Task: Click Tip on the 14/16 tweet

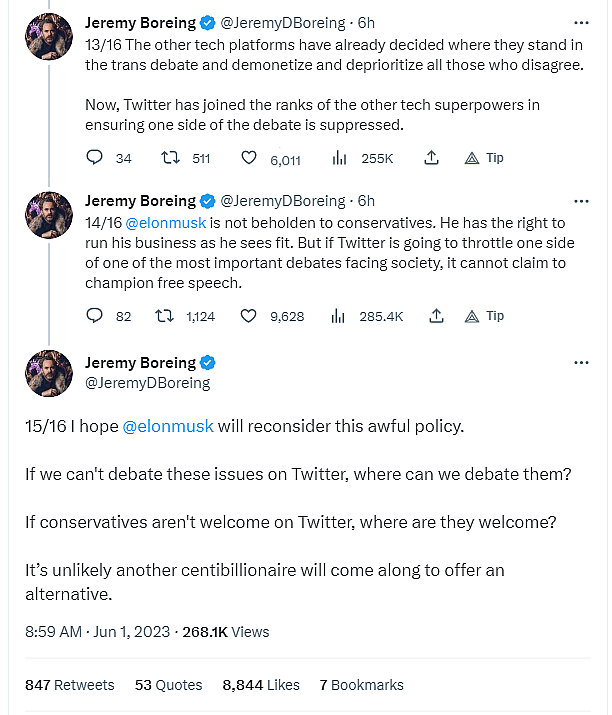Action: pyautogui.click(x=484, y=316)
